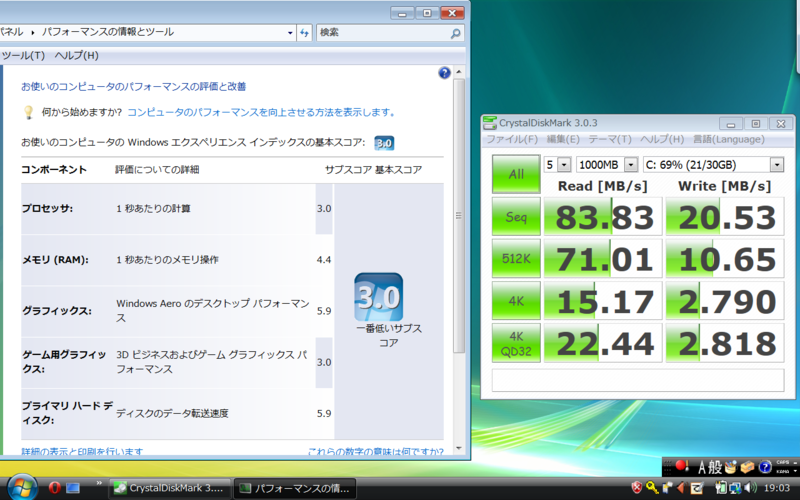Open the Windows Start orb
Viewport: 800px width, 500px height.
pos(20,488)
